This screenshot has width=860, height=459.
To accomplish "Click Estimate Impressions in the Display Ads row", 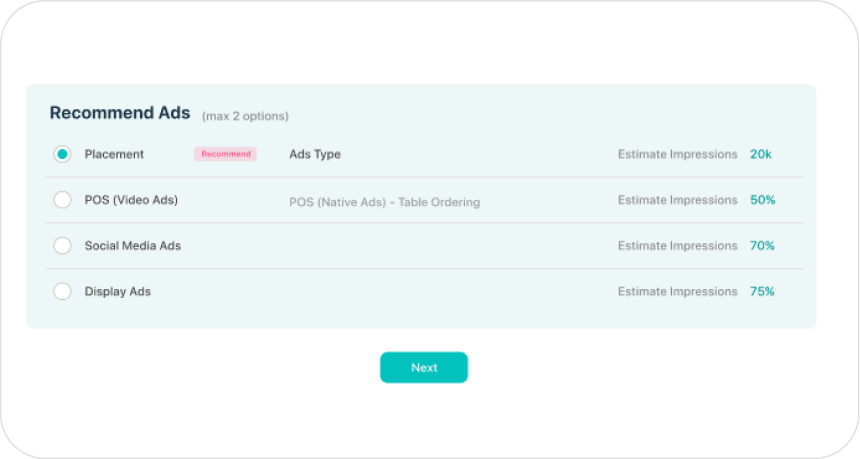I will [677, 292].
